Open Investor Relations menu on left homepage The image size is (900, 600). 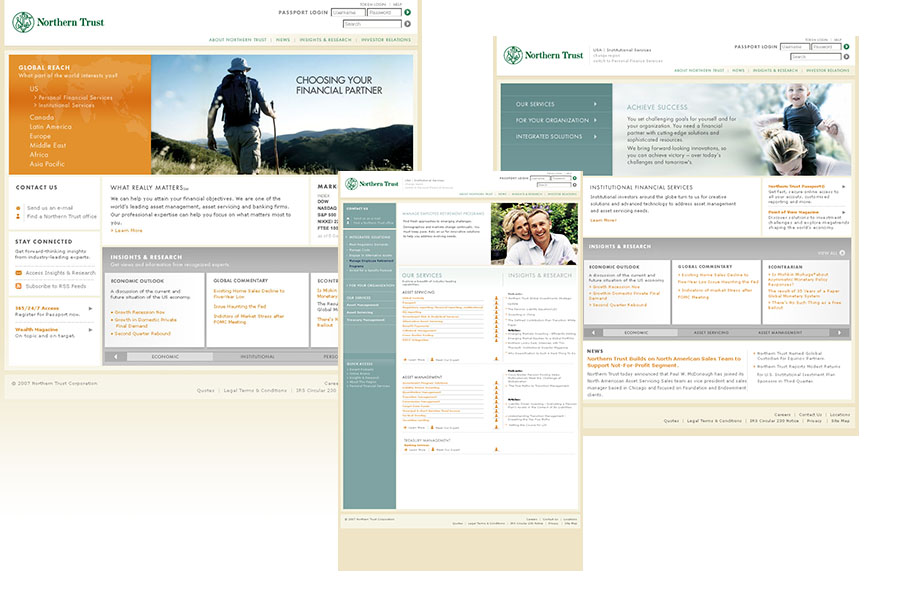coord(386,40)
